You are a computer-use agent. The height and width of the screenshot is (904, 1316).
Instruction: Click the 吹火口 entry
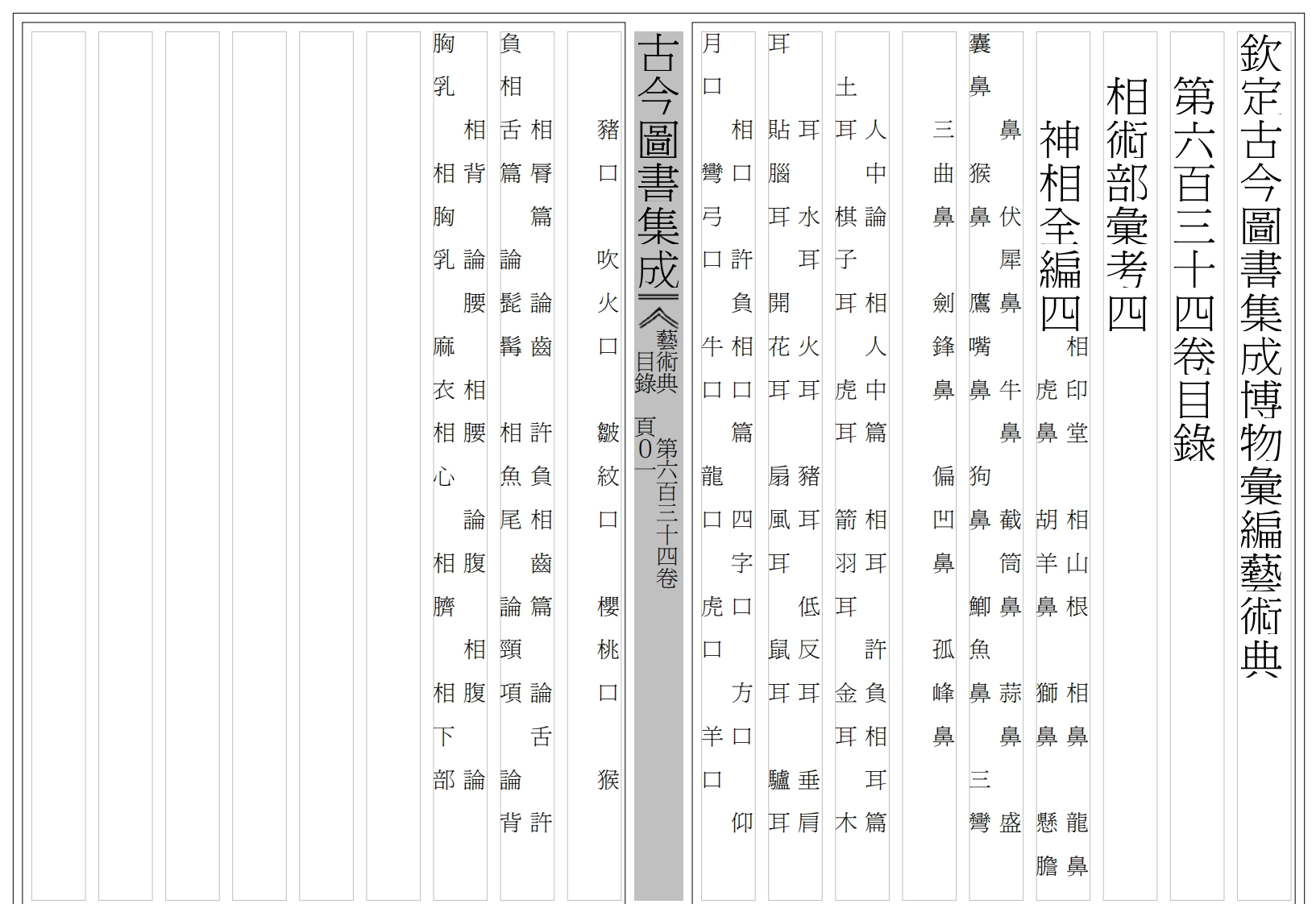click(608, 303)
